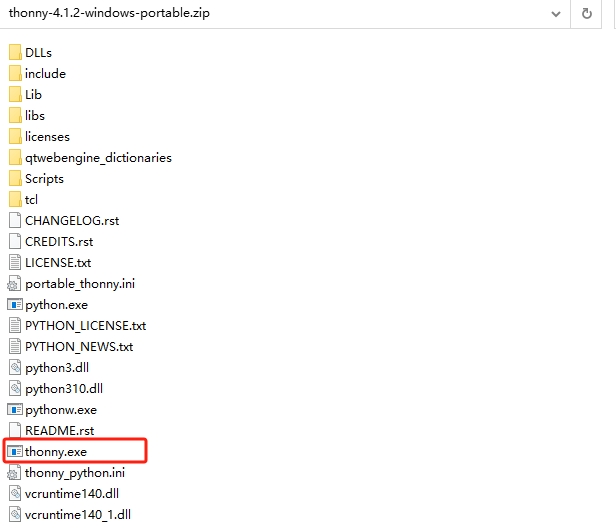Viewport: 616px width, 530px height.
Task: Select the PYTHON_NEWS.txt file name
Action: 79,347
